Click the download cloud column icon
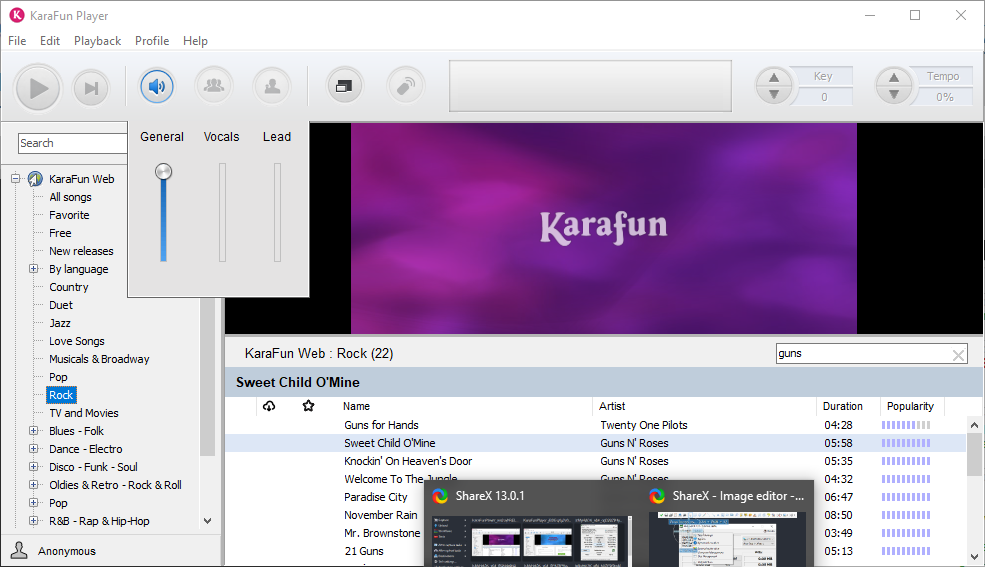Viewport: 985px width, 567px height. click(269, 406)
